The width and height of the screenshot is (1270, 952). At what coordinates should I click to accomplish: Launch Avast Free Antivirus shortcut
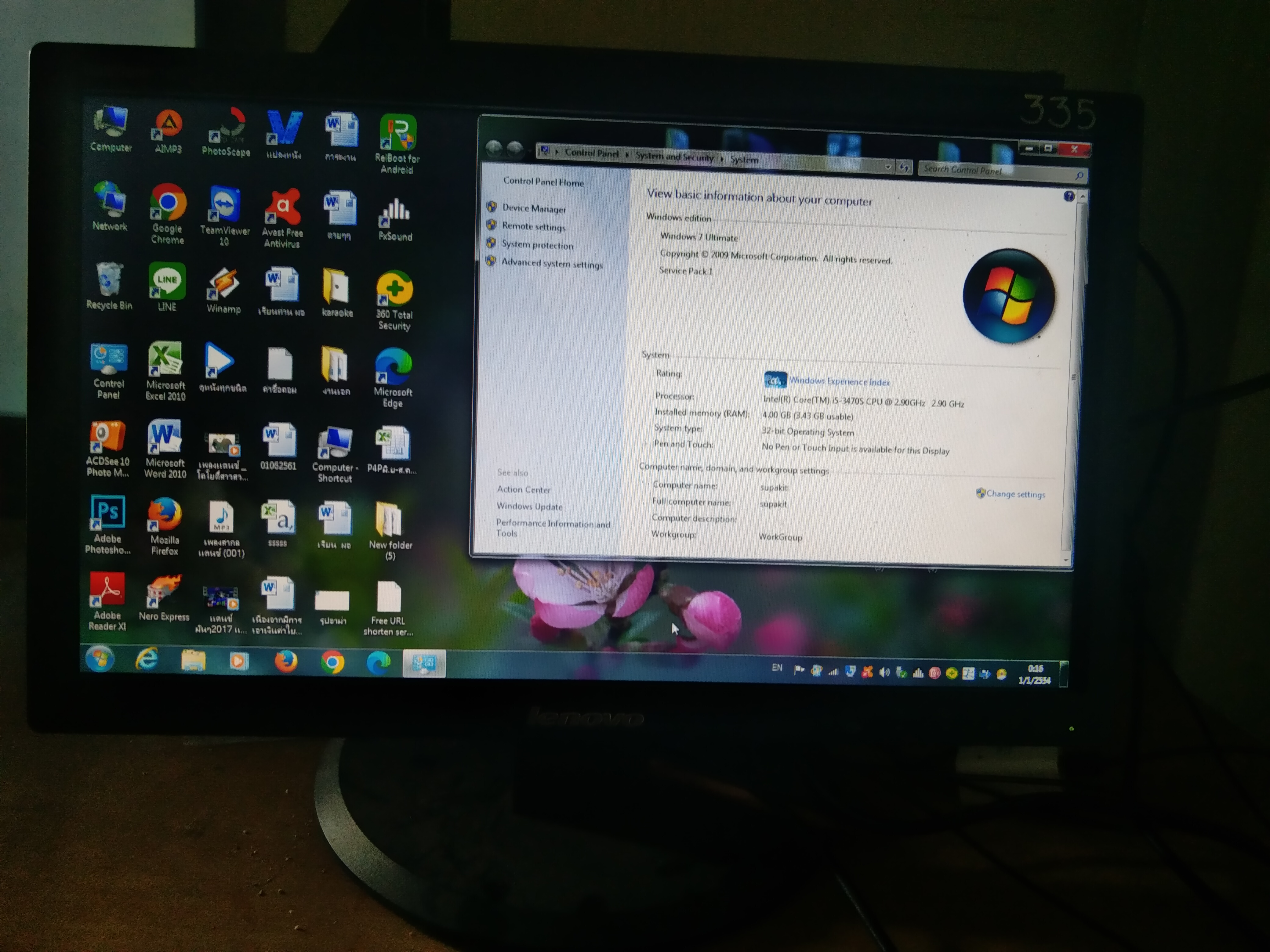(x=282, y=218)
